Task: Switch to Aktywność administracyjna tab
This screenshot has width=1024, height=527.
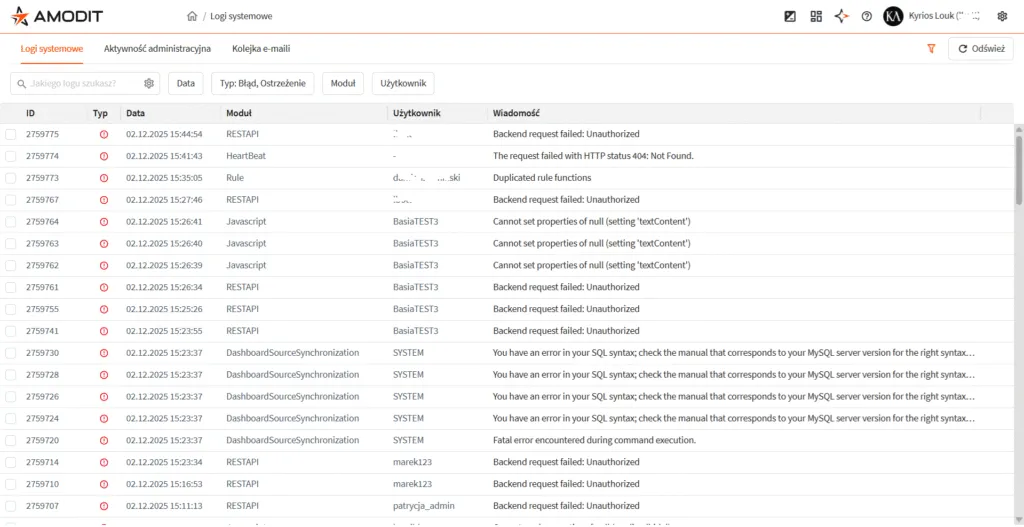Action: [157, 49]
